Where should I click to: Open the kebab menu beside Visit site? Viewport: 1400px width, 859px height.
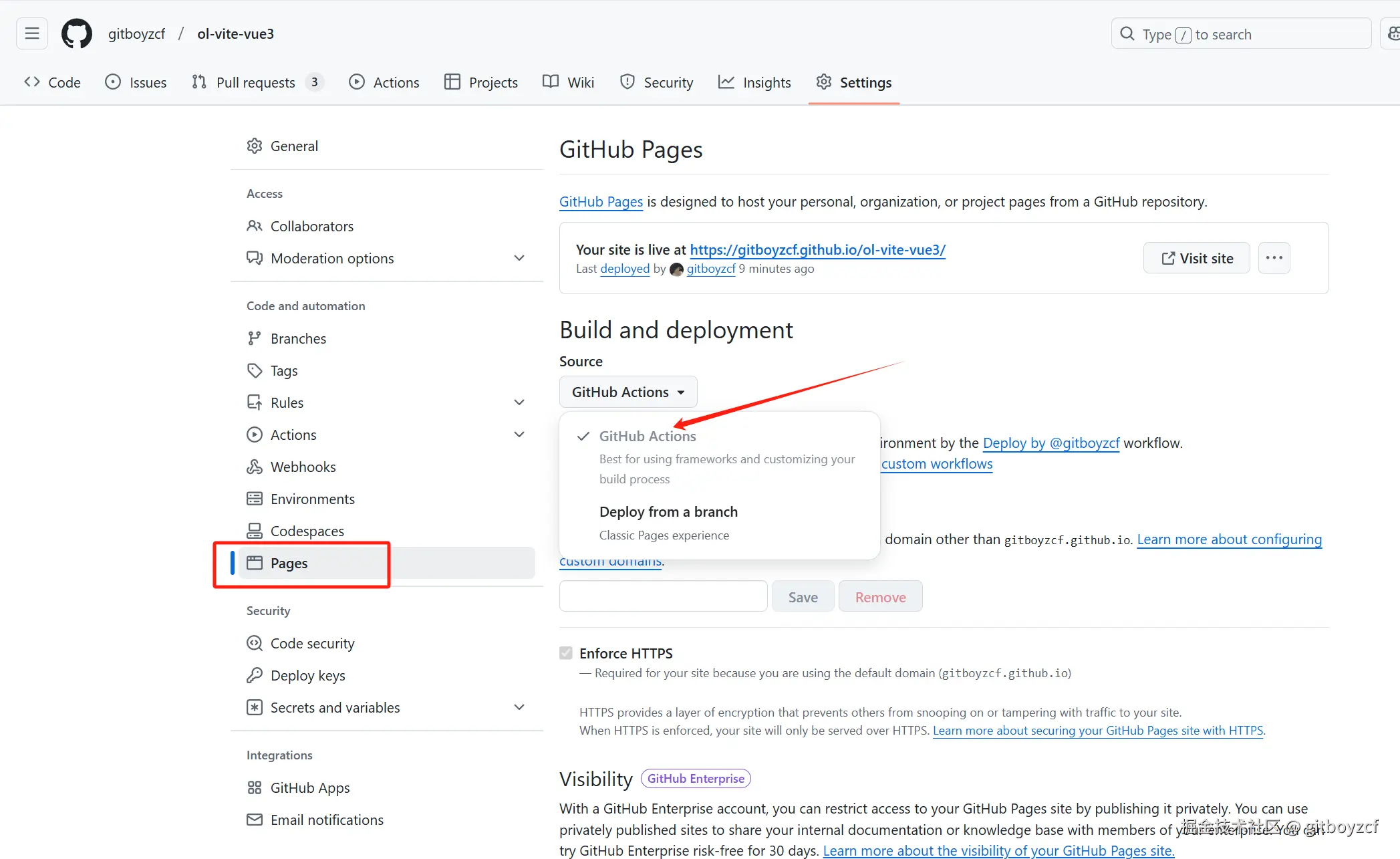pyautogui.click(x=1274, y=257)
